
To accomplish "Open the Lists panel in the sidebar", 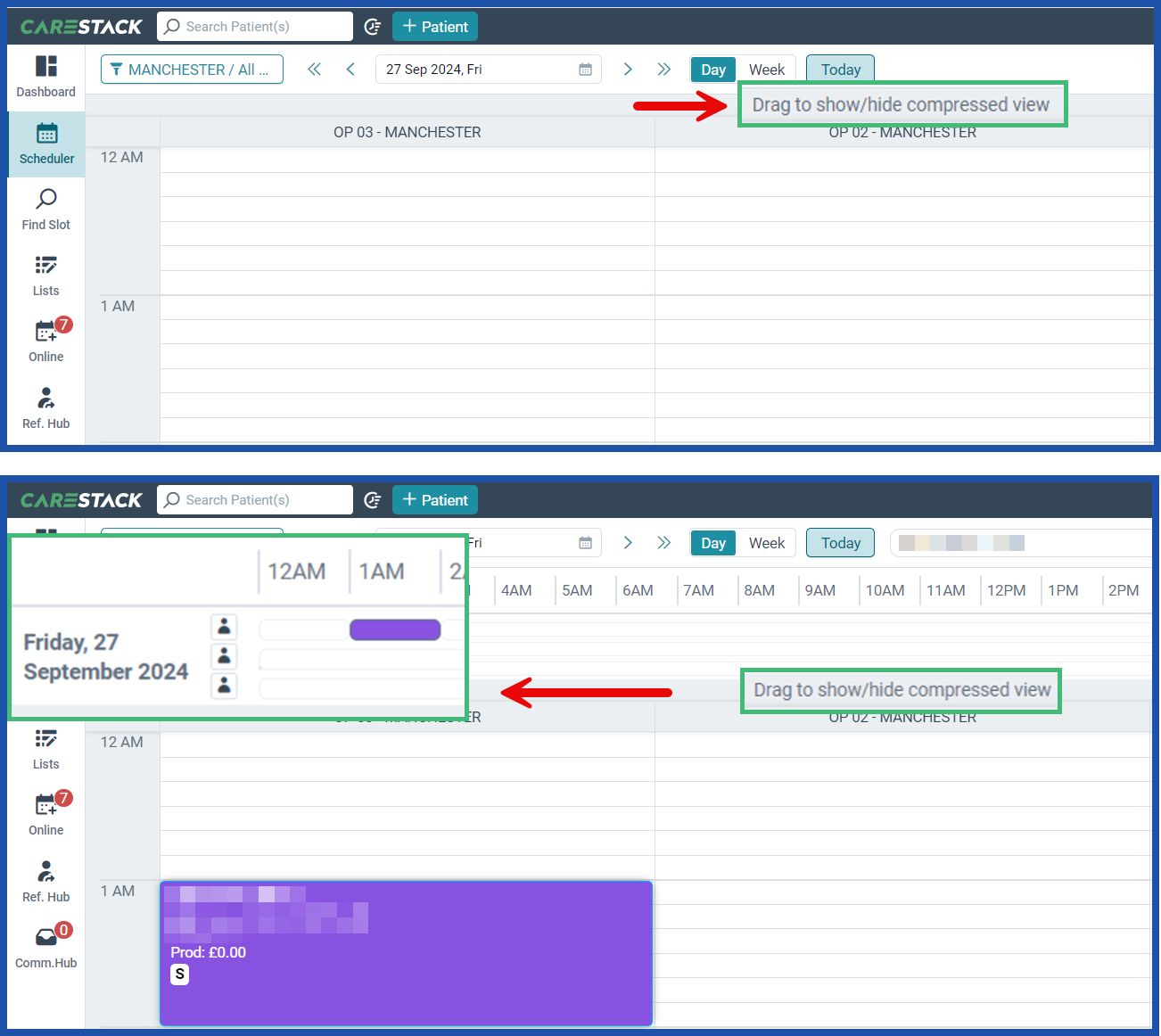I will pos(45,275).
